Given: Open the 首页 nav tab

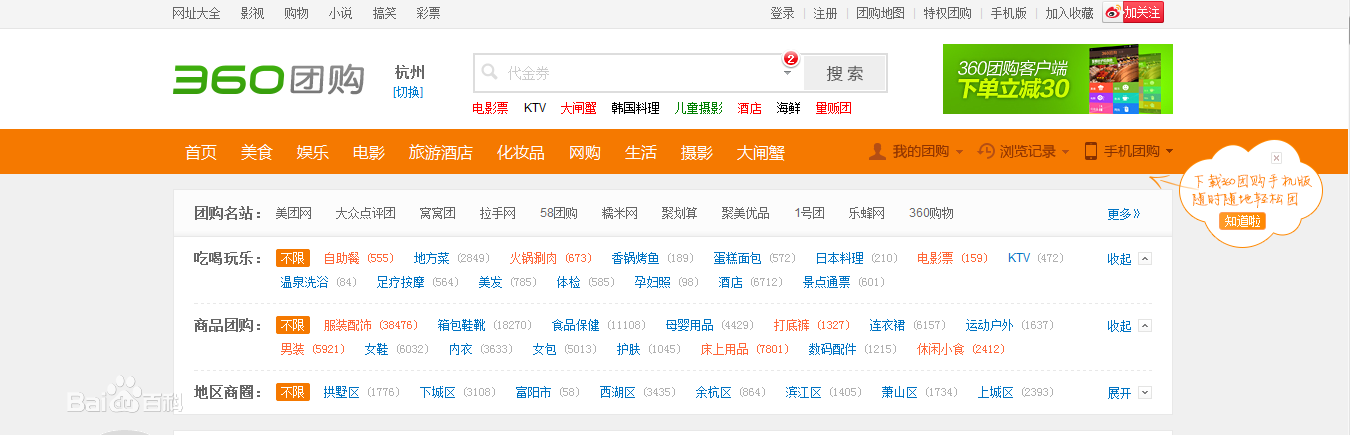Looking at the screenshot, I should pyautogui.click(x=201, y=152).
